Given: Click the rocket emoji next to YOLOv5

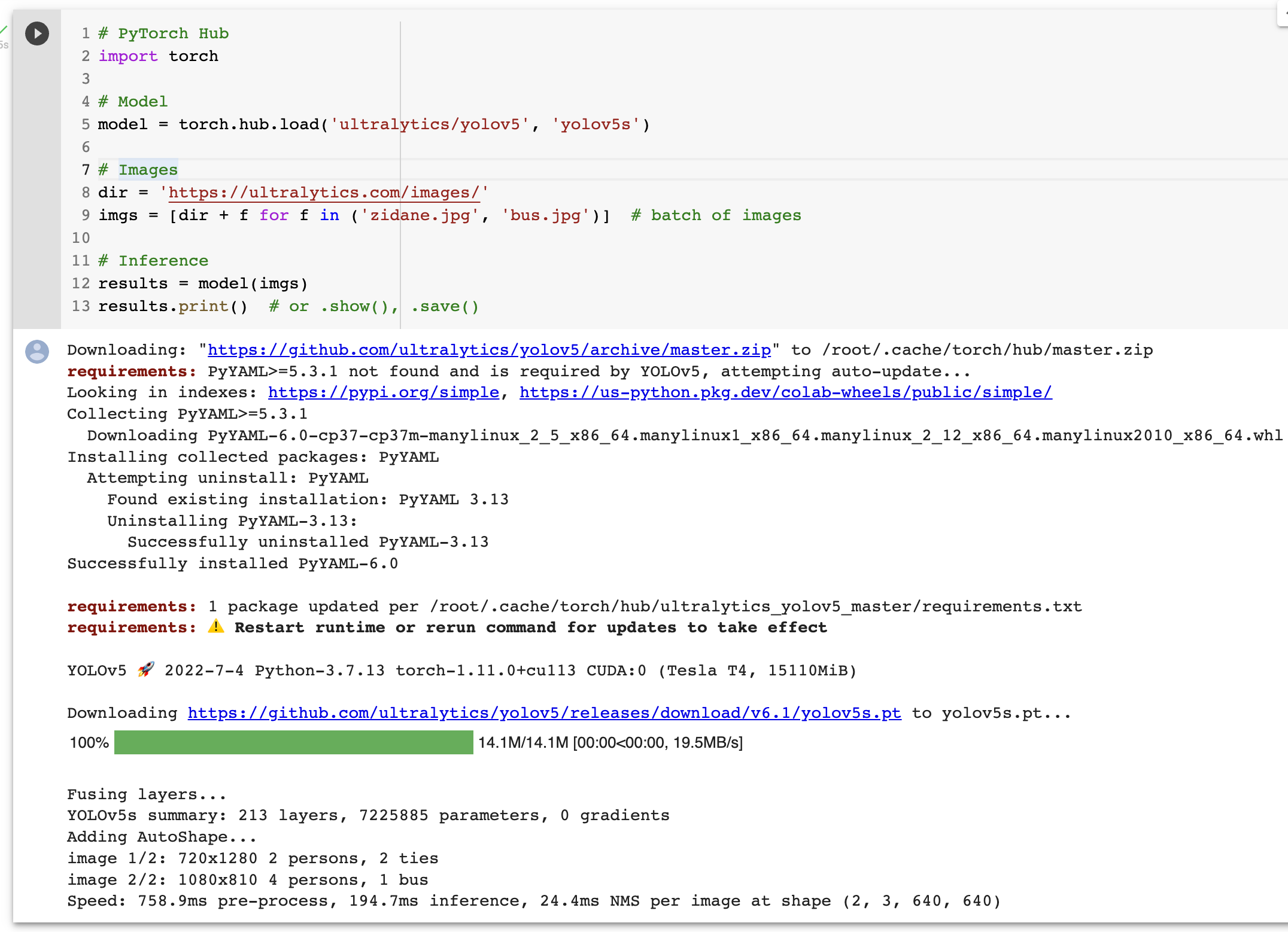Looking at the screenshot, I should point(145,669).
